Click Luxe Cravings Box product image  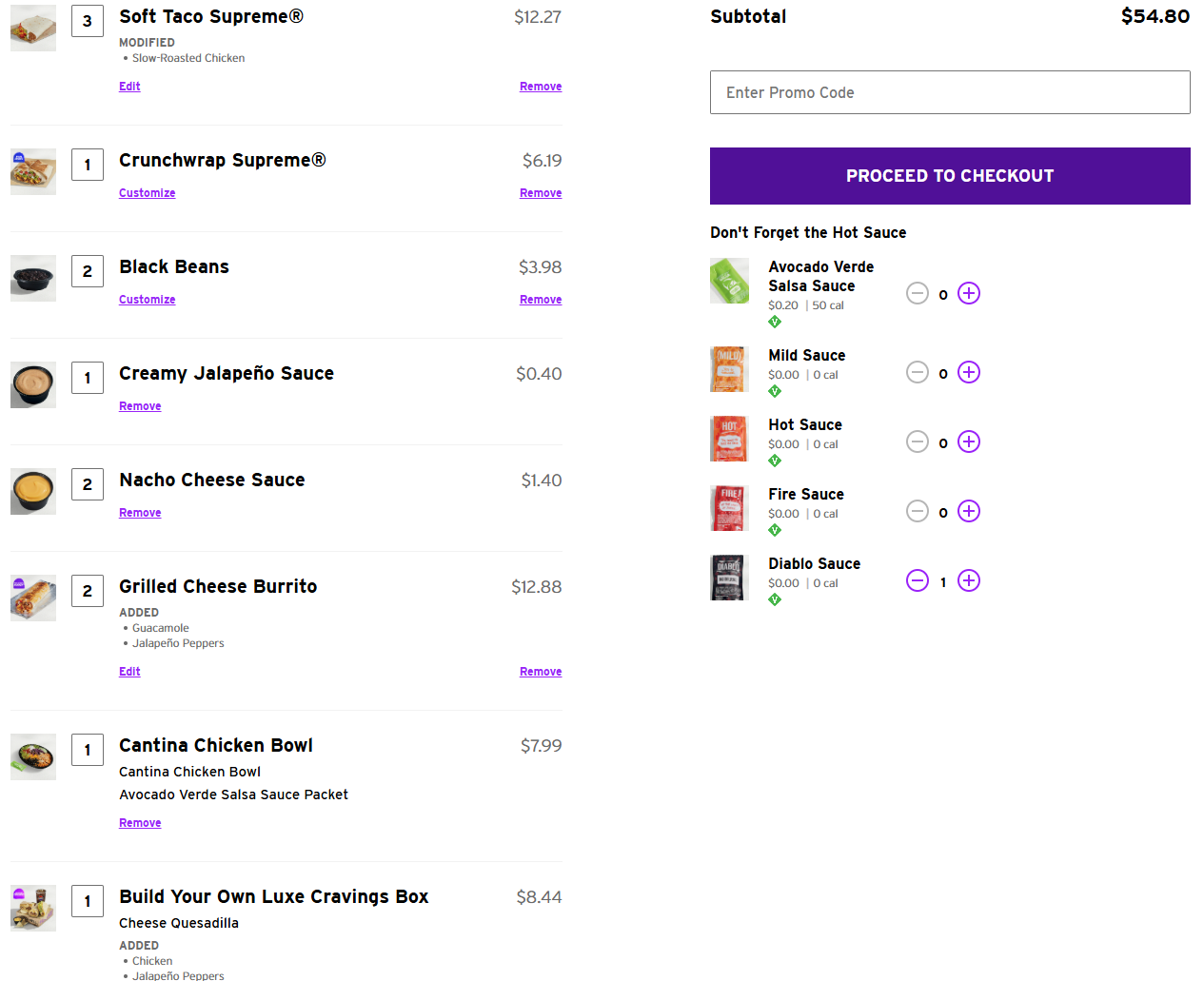[33, 908]
